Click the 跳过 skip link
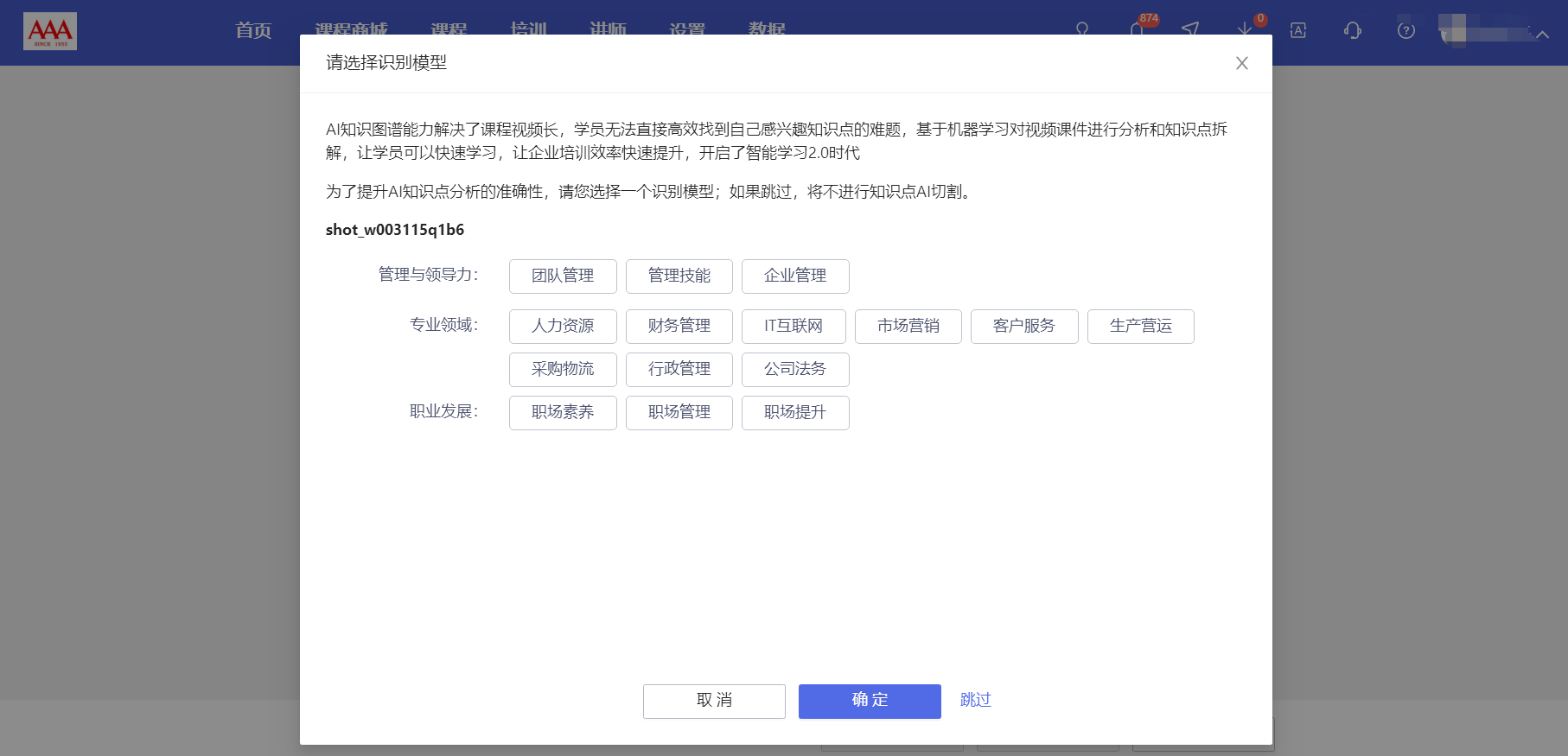The image size is (1568, 756). pos(976,701)
